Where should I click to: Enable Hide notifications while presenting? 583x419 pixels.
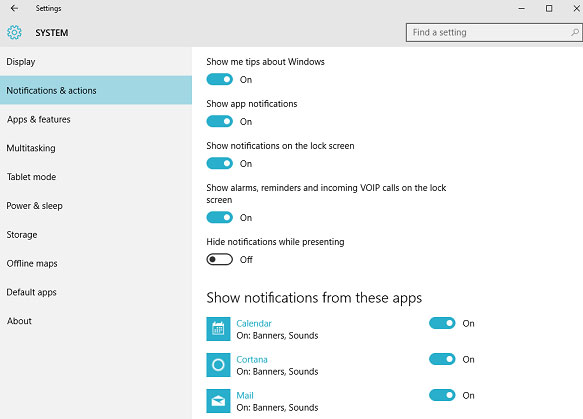(x=220, y=259)
